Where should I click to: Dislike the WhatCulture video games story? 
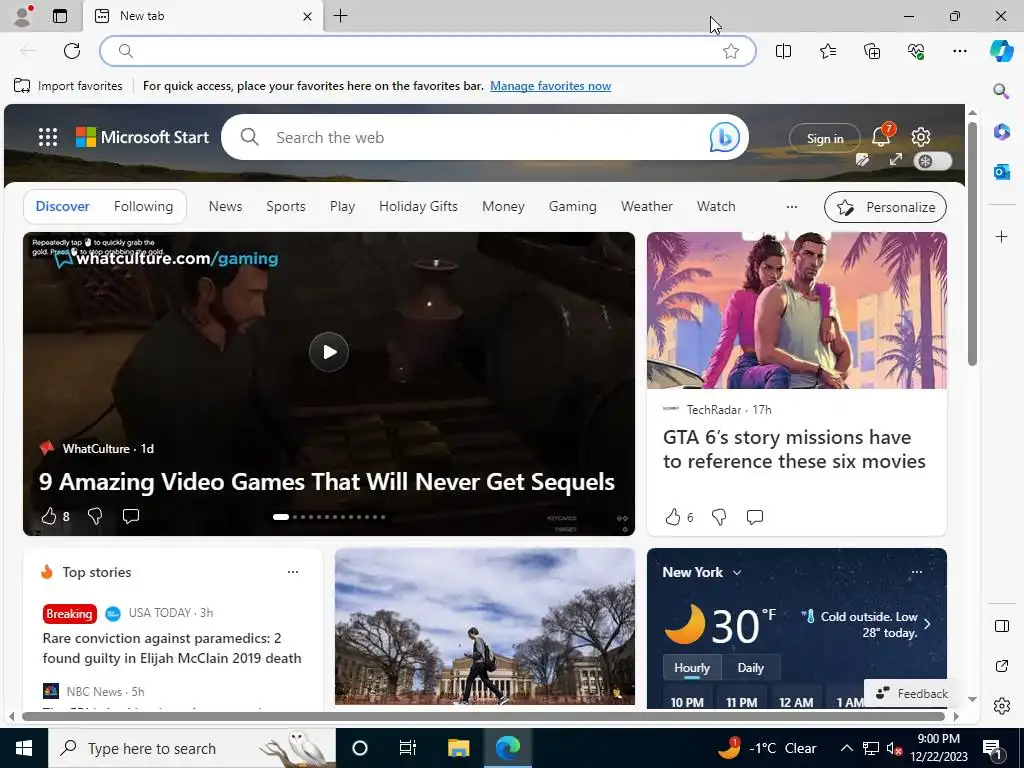click(95, 517)
